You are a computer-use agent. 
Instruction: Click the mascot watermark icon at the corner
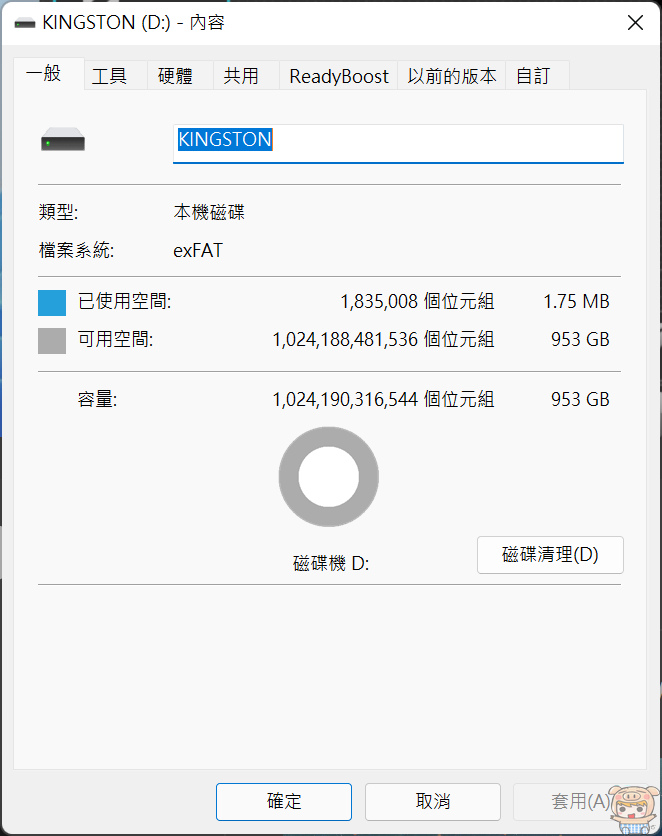pos(633,809)
